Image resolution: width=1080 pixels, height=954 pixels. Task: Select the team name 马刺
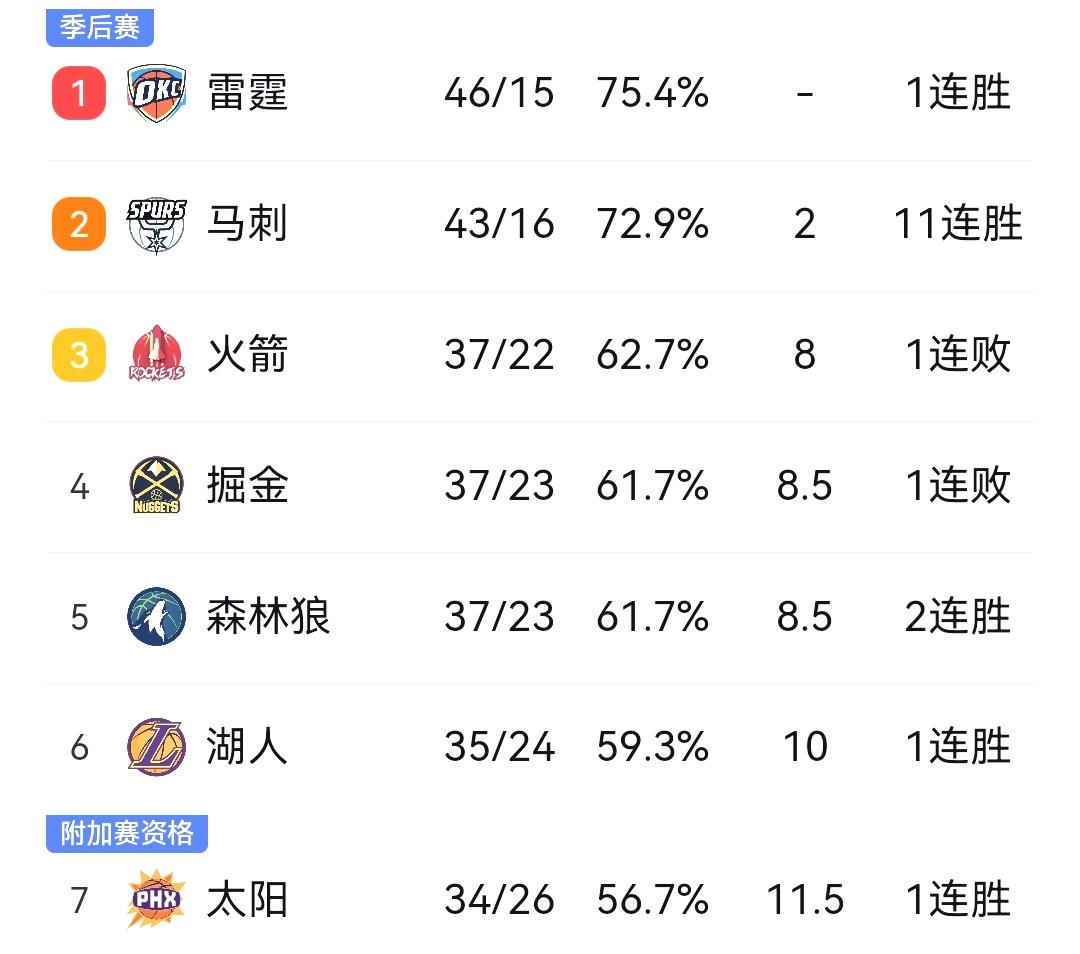pyautogui.click(x=248, y=223)
